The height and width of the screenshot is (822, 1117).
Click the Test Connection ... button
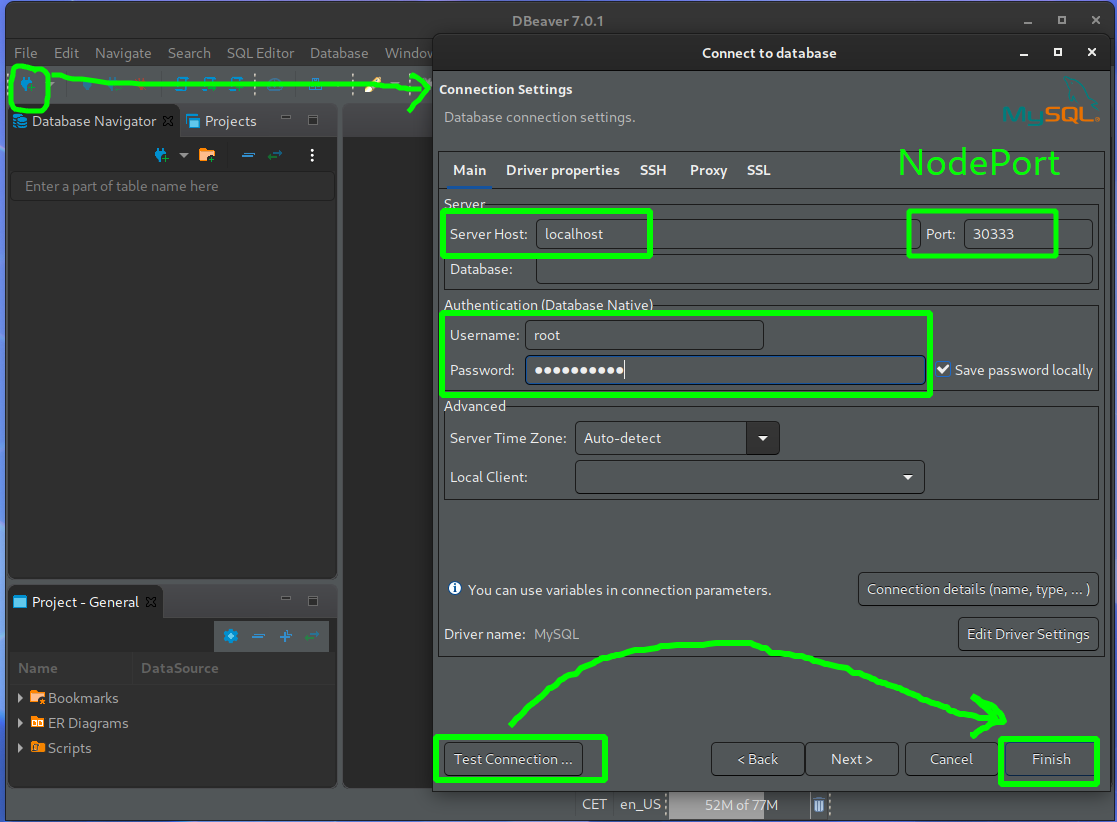513,759
